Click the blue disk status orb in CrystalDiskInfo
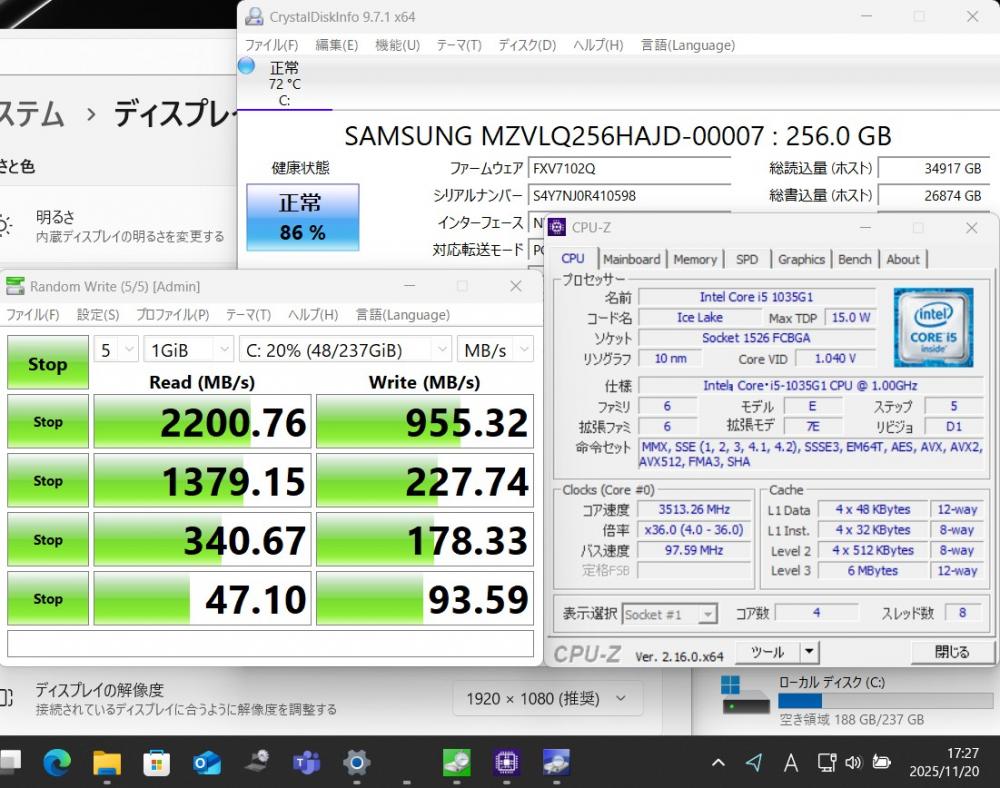 pyautogui.click(x=246, y=66)
